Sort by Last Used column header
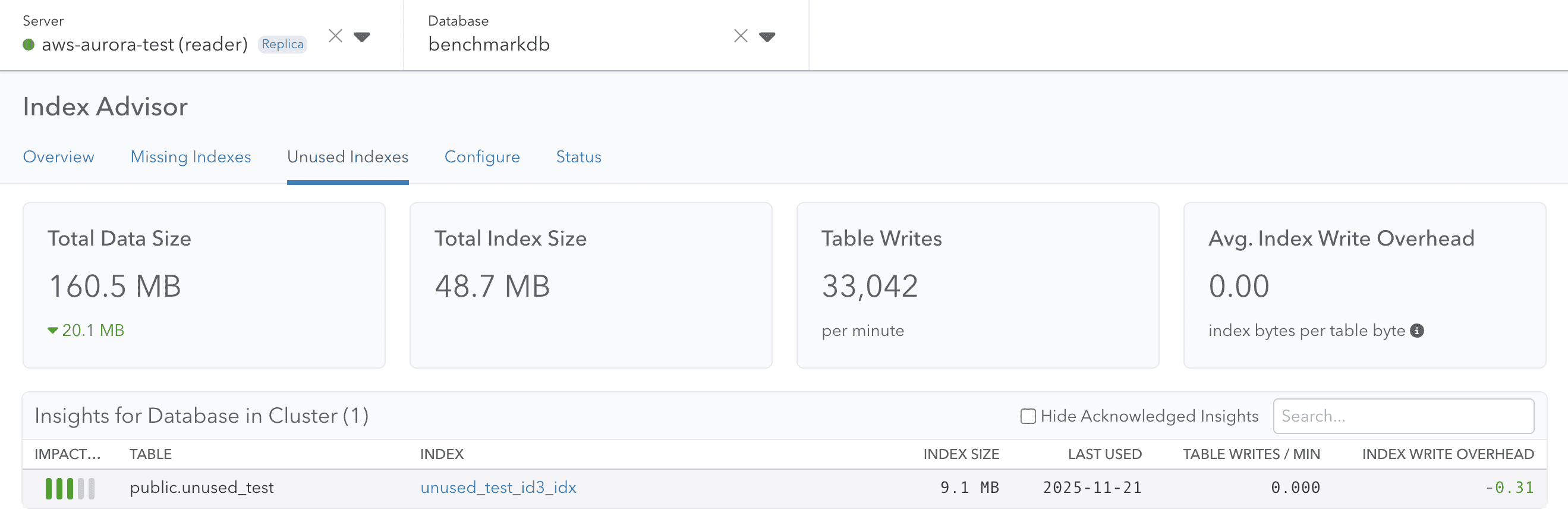The image size is (1568, 528). pos(1104,454)
